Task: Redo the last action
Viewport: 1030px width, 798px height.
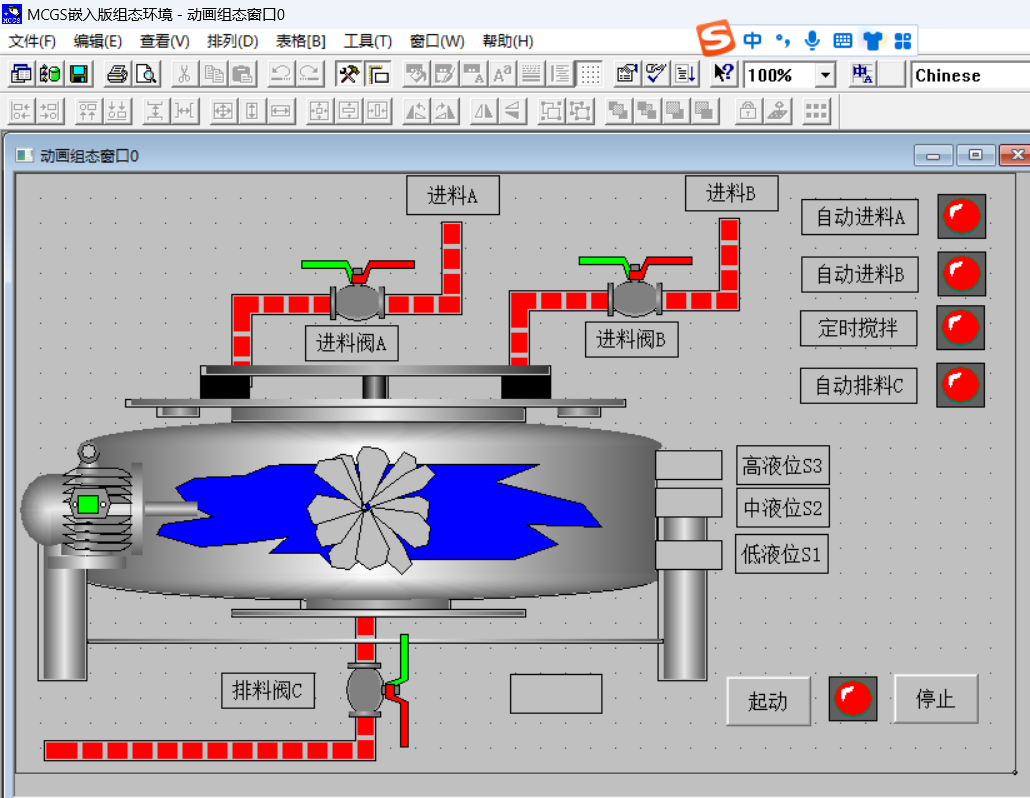Action: 309,74
